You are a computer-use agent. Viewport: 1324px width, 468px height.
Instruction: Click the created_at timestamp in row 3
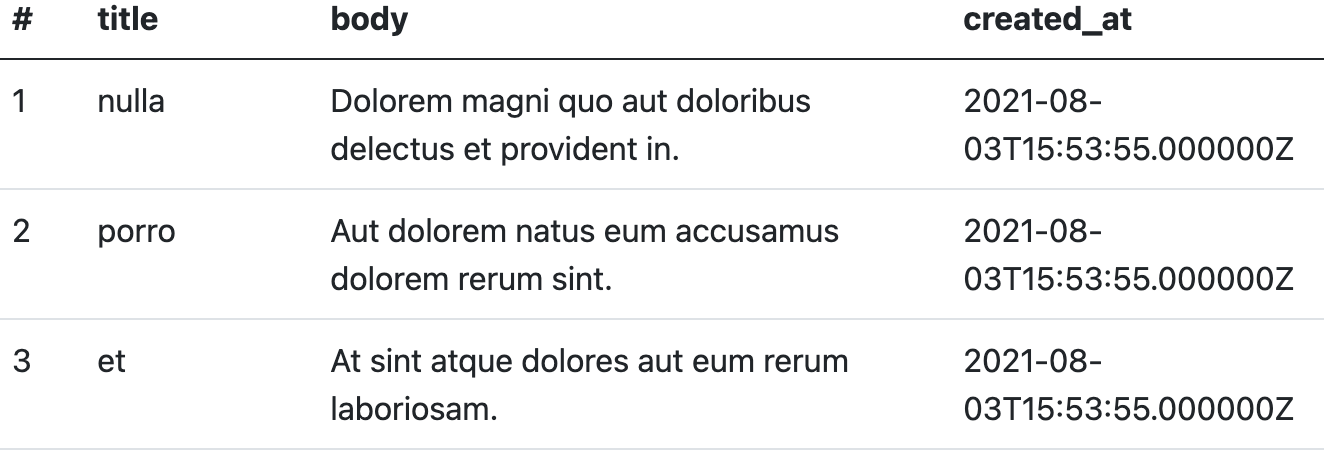pos(1129,386)
